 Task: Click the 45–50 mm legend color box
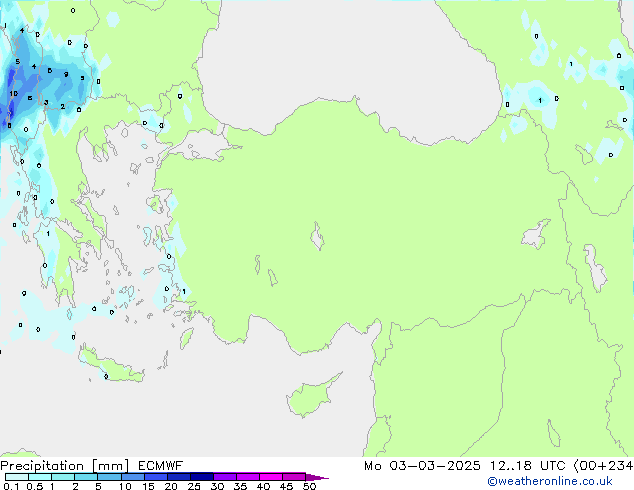click(294, 477)
